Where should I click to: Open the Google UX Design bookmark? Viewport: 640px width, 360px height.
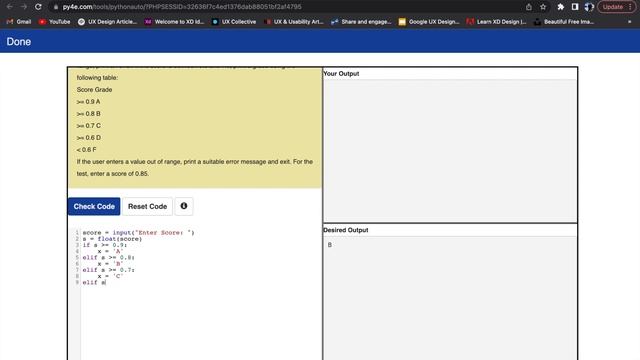tap(429, 22)
